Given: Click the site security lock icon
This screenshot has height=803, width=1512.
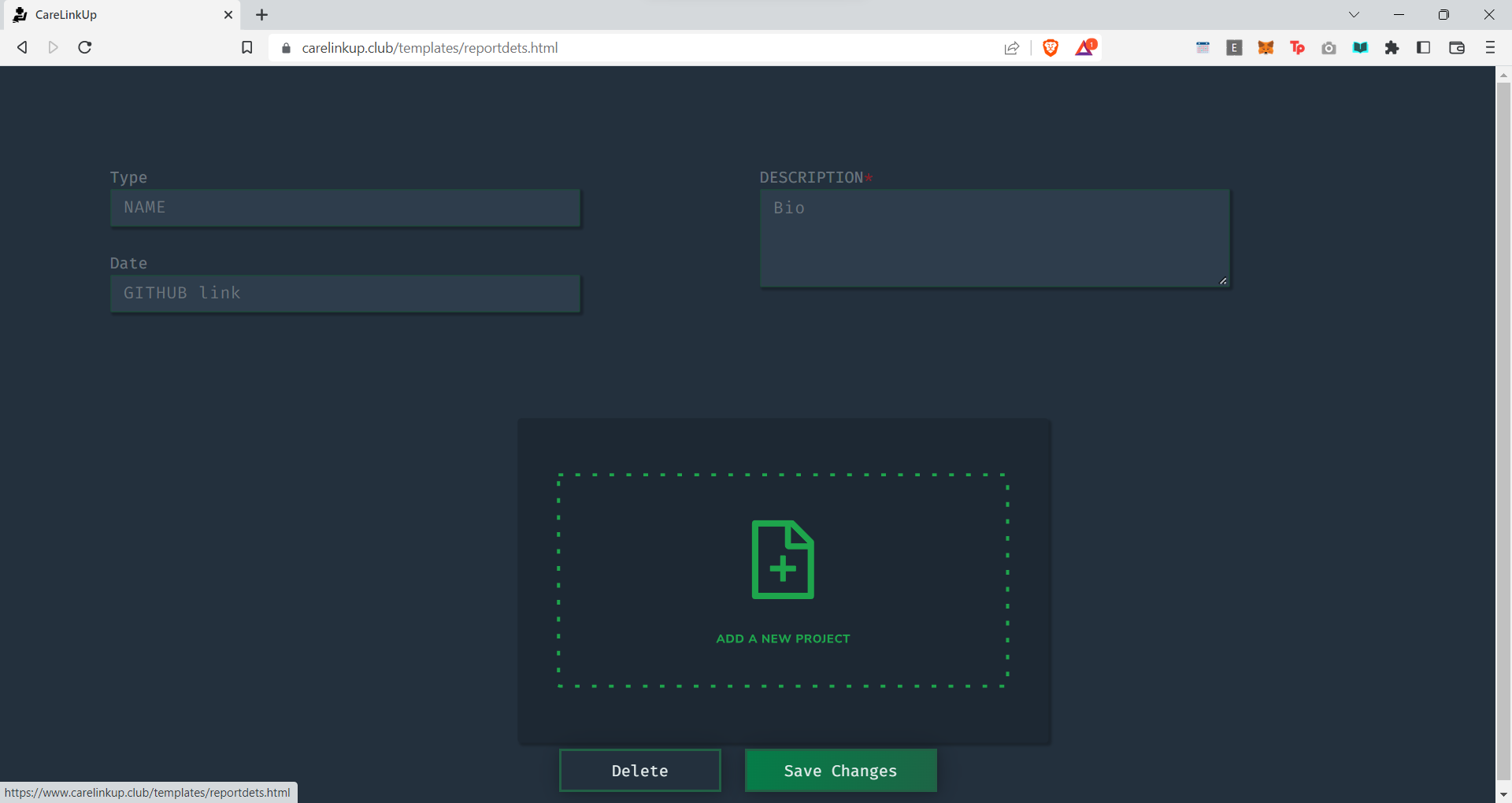Looking at the screenshot, I should pos(286,47).
